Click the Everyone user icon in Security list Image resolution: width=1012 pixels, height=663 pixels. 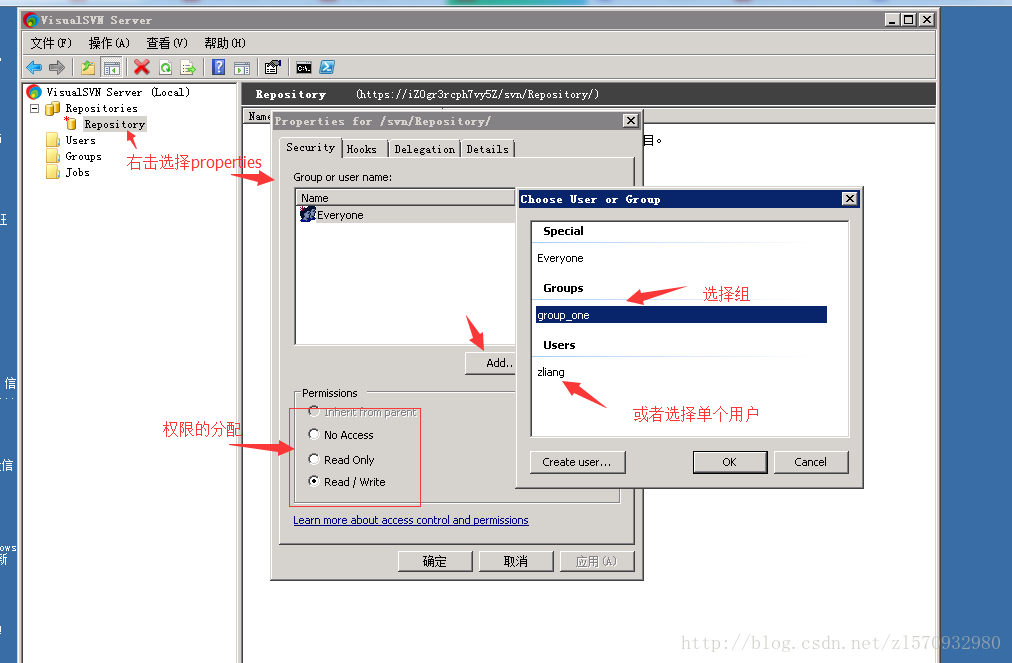[x=307, y=214]
